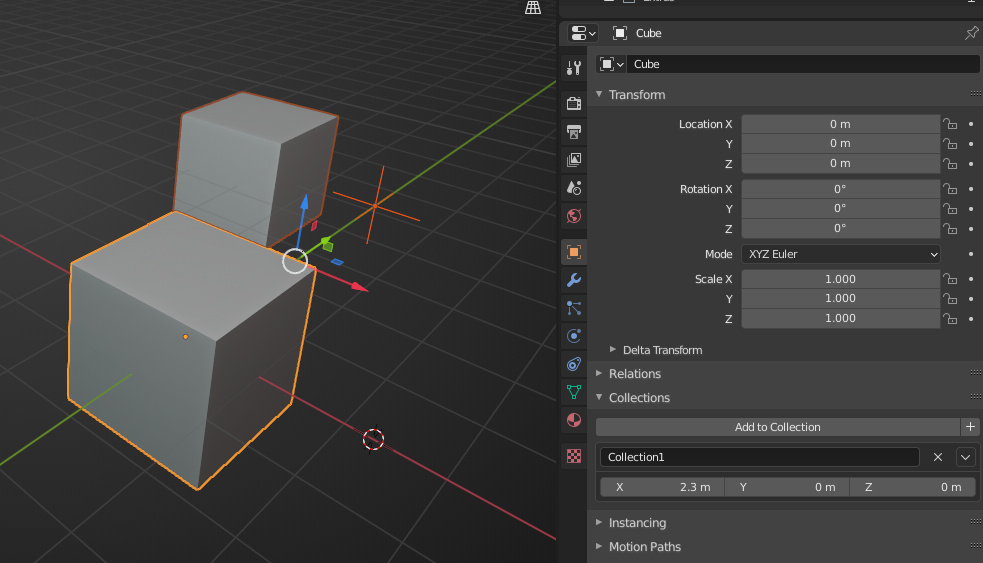Remove object from Collection1 with X button
The width and height of the screenshot is (983, 563).
click(x=938, y=457)
